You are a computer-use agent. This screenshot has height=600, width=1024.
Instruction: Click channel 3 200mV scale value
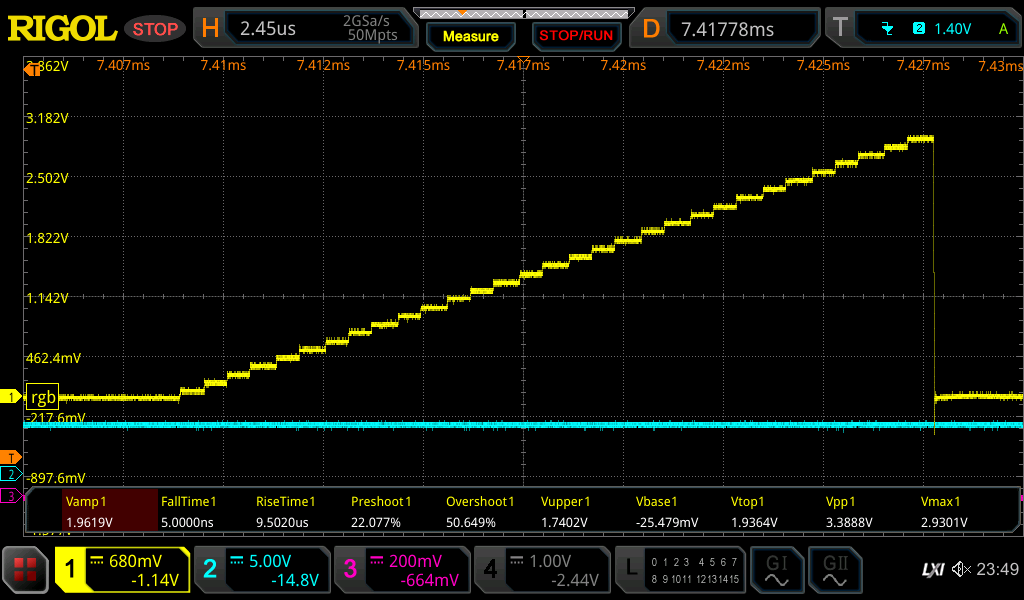pyautogui.click(x=415, y=561)
